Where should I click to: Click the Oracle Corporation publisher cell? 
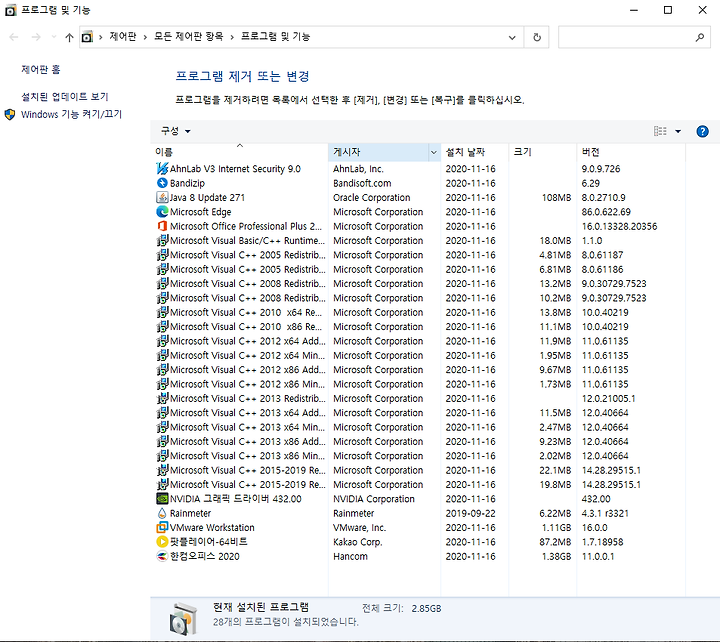pos(371,197)
